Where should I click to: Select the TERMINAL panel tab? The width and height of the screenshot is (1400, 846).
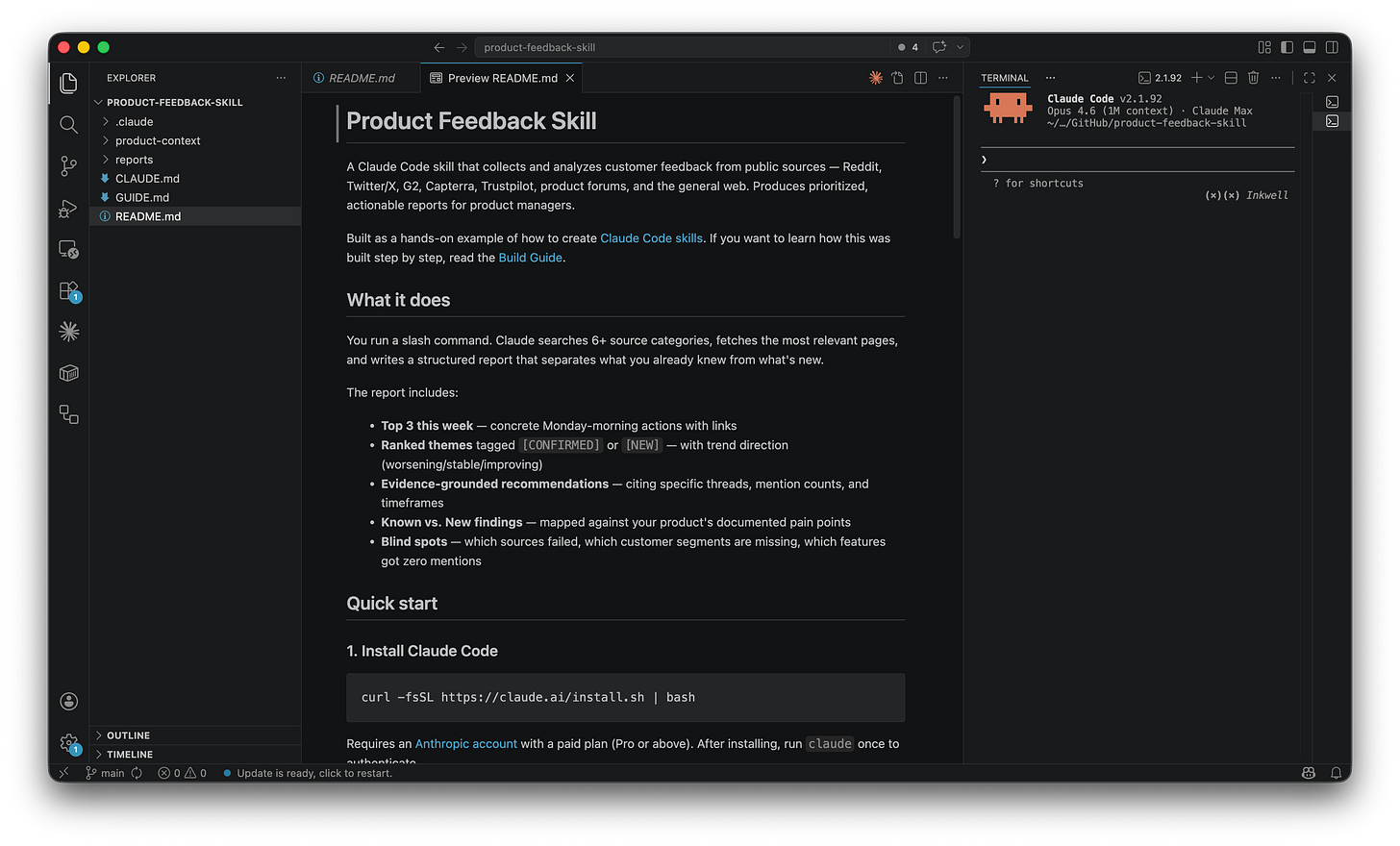1004,78
